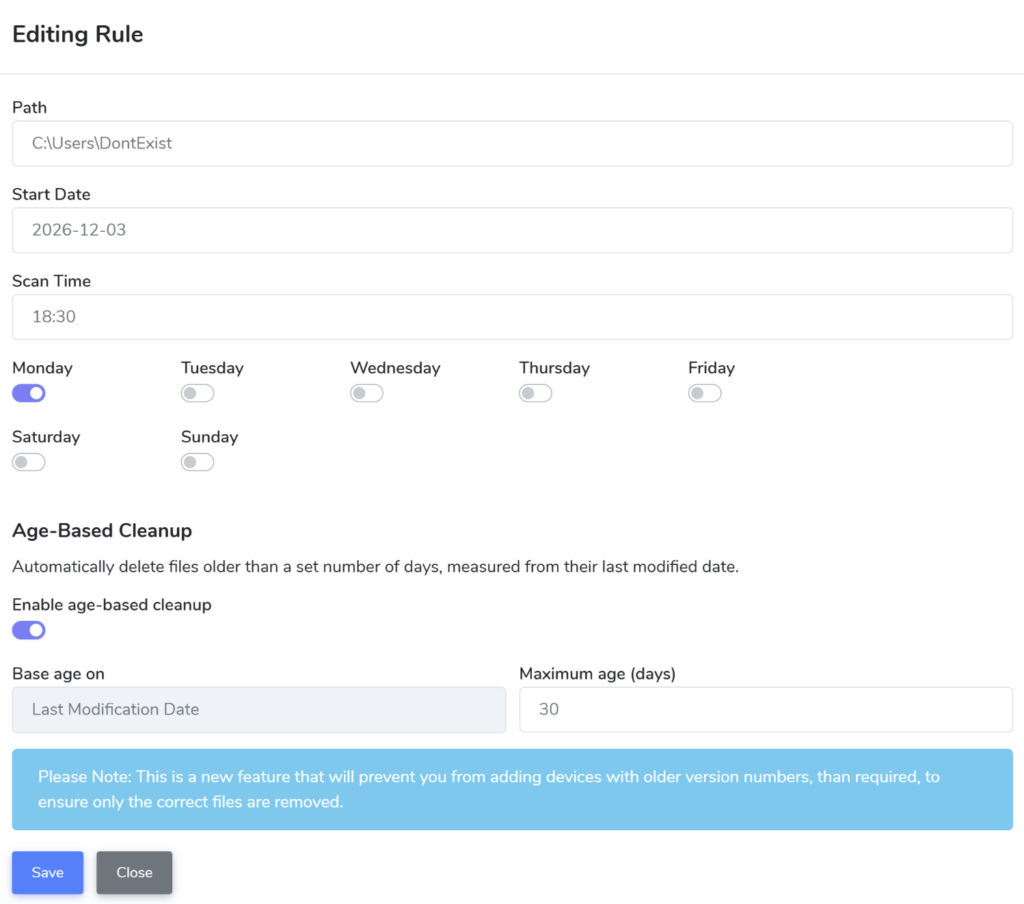This screenshot has height=904, width=1024.
Task: Click the Age-Based Cleanup heading
Action: (102, 530)
